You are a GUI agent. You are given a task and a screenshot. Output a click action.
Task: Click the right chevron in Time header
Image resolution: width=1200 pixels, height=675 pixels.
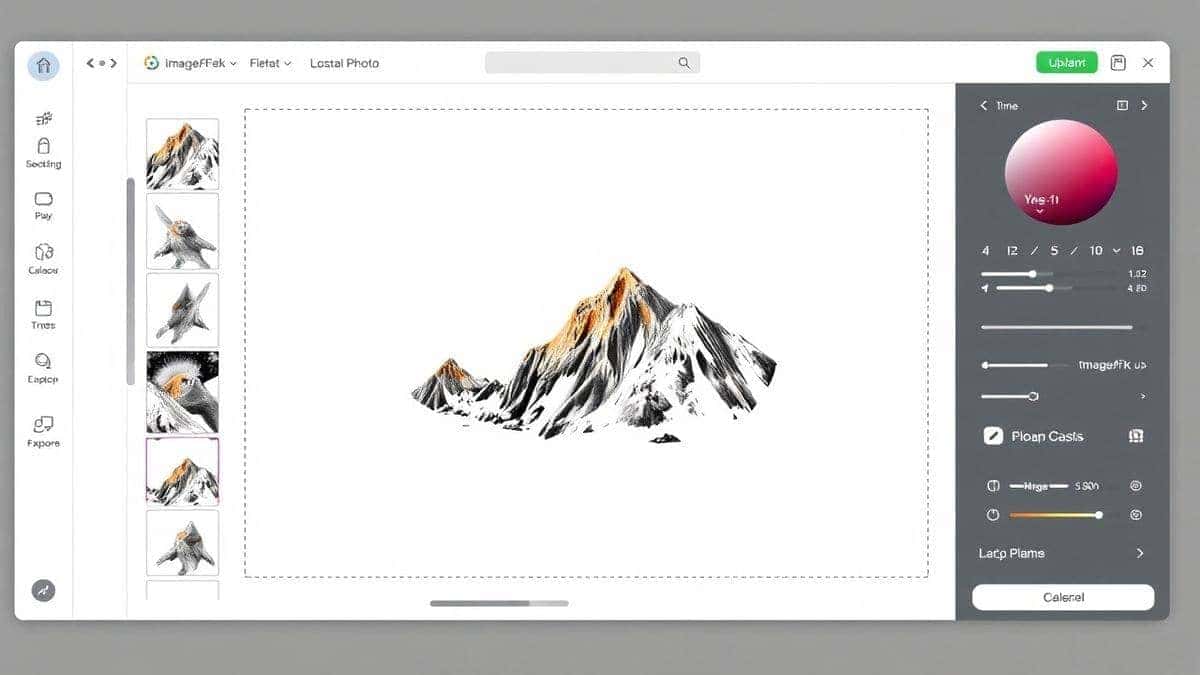(x=1144, y=105)
